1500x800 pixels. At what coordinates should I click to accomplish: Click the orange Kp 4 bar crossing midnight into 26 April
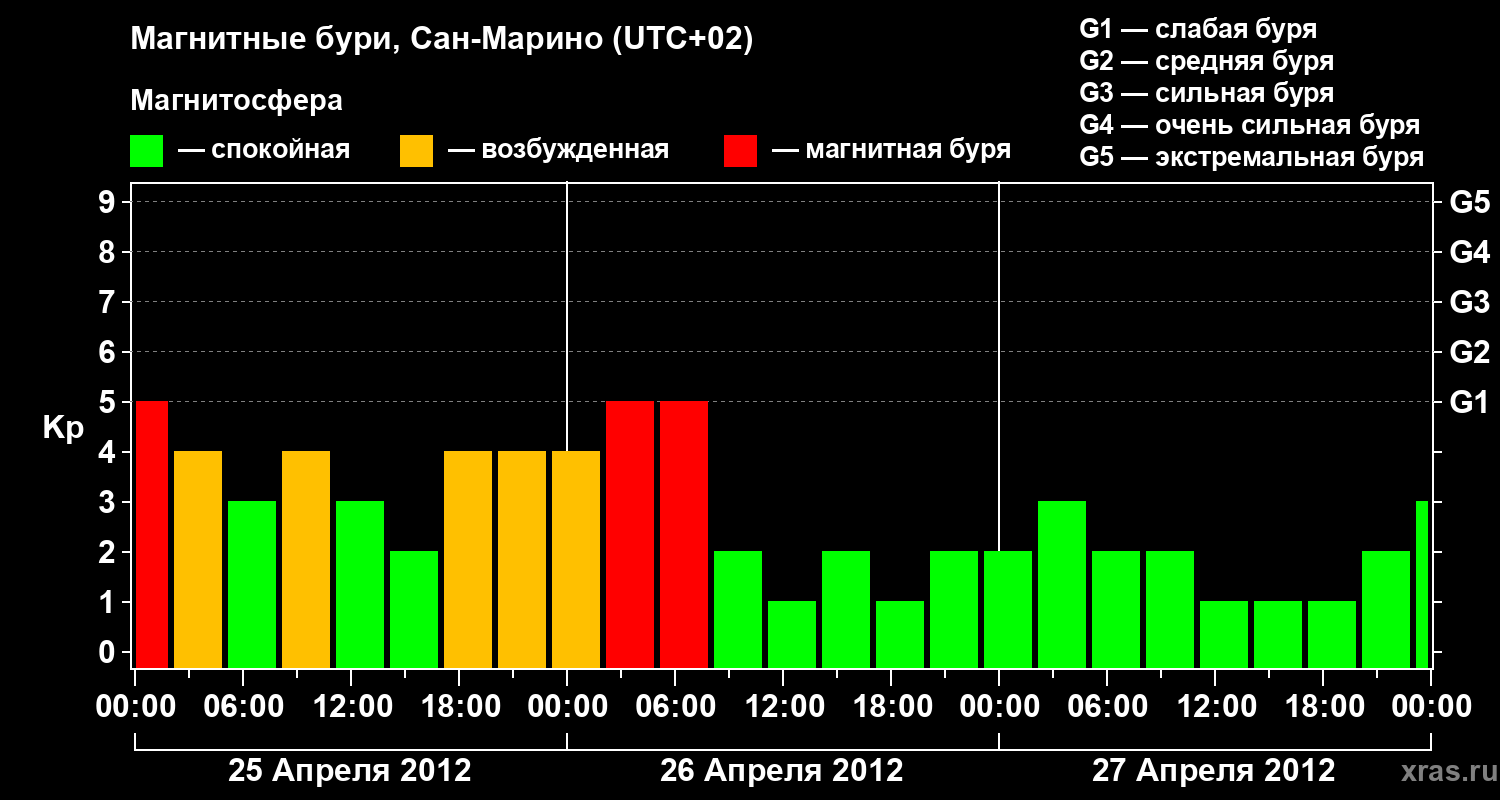576,559
